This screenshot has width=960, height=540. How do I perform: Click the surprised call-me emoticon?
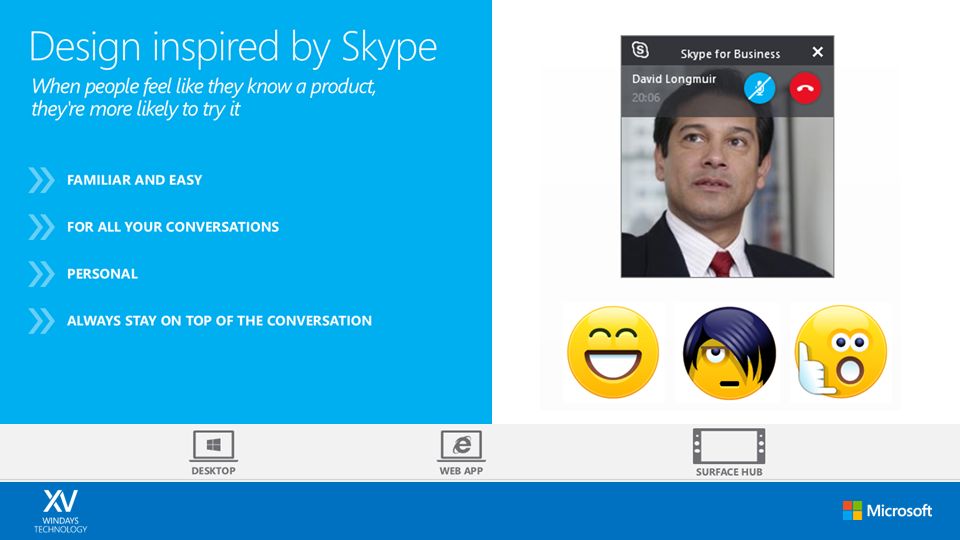tap(841, 352)
